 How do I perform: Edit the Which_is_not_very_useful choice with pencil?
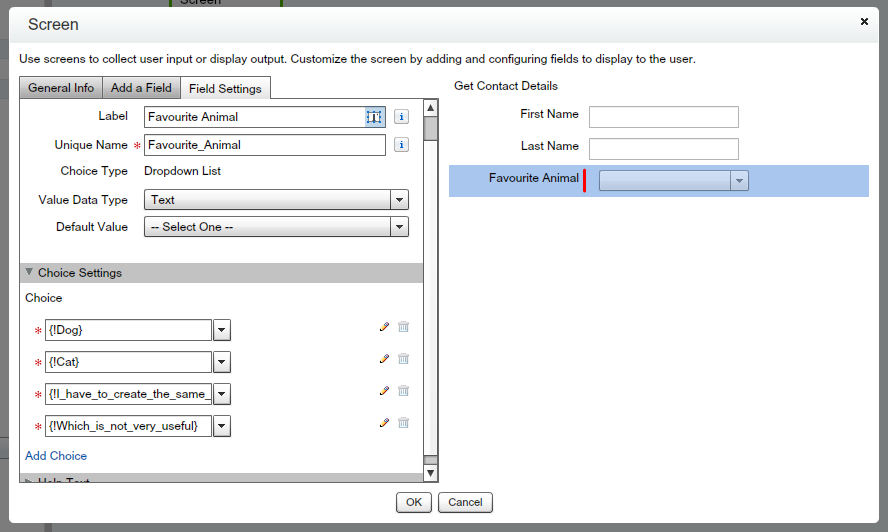(384, 423)
